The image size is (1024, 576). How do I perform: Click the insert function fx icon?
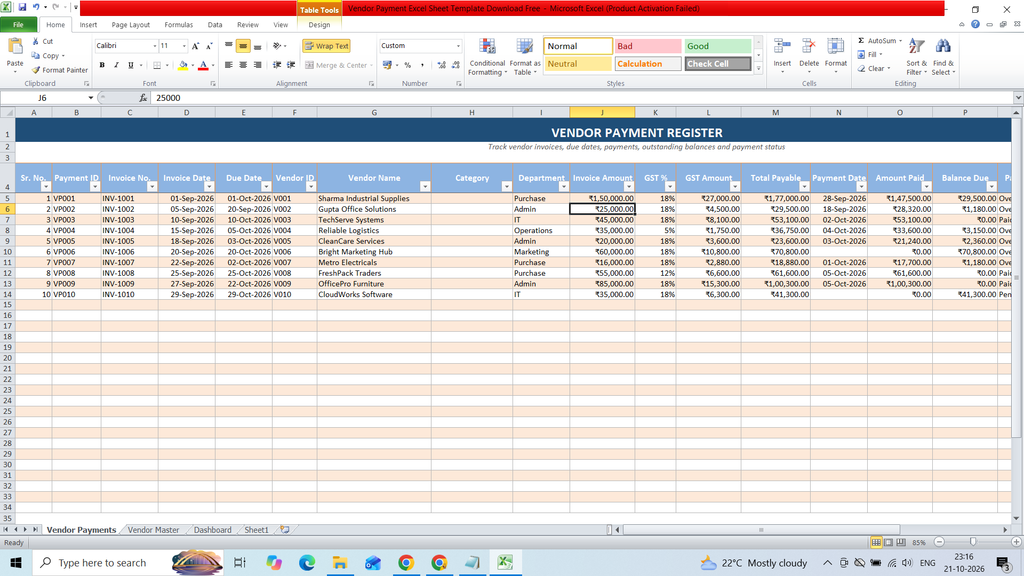point(143,98)
